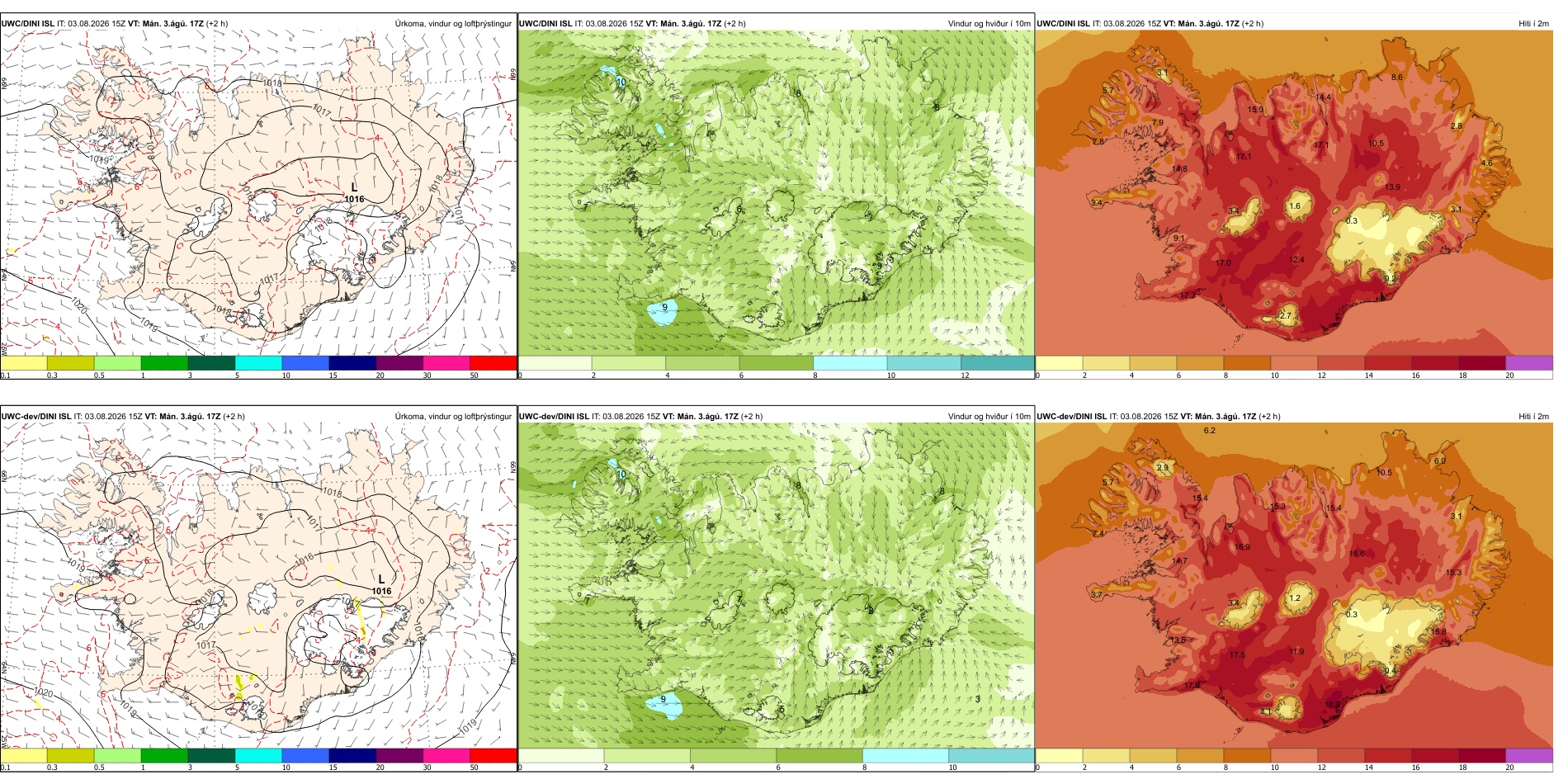Click 'Úrkoma, vindur og loftþrýstingur' title on UWC panel
This screenshot has height=784, width=1568.
(x=453, y=24)
